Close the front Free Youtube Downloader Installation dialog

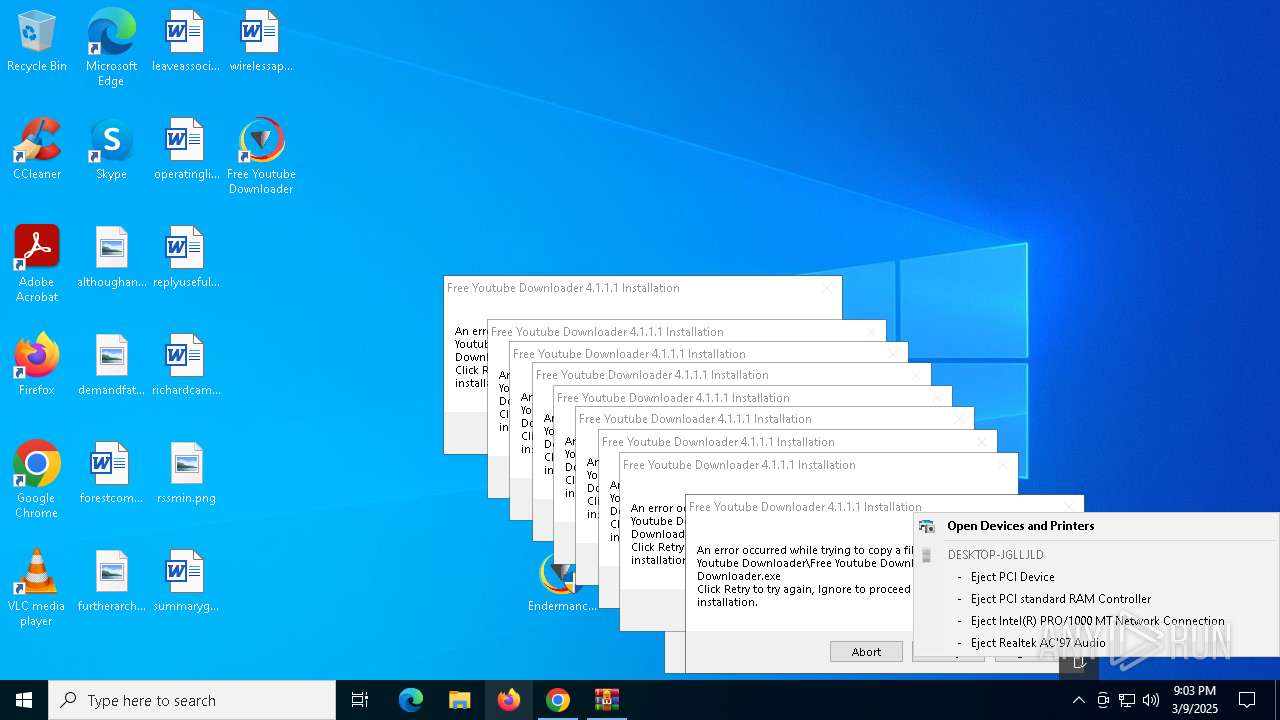click(x=1069, y=507)
